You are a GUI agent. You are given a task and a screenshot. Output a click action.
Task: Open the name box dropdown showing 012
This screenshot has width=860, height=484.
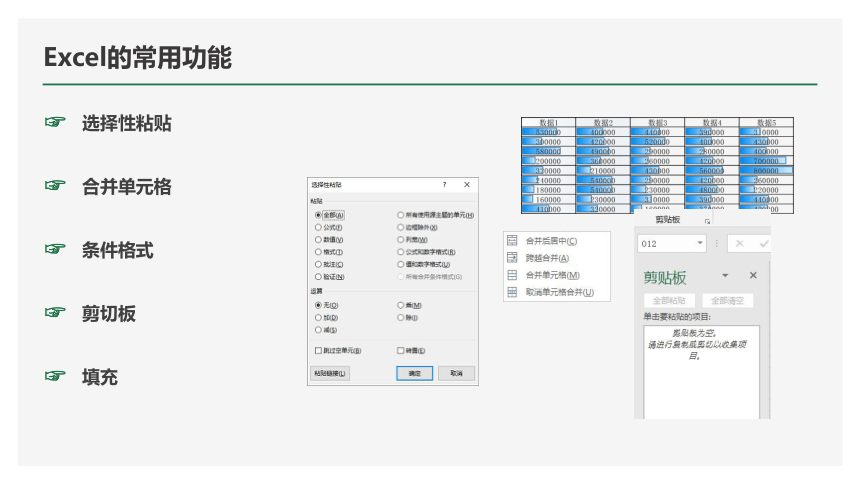(x=700, y=243)
